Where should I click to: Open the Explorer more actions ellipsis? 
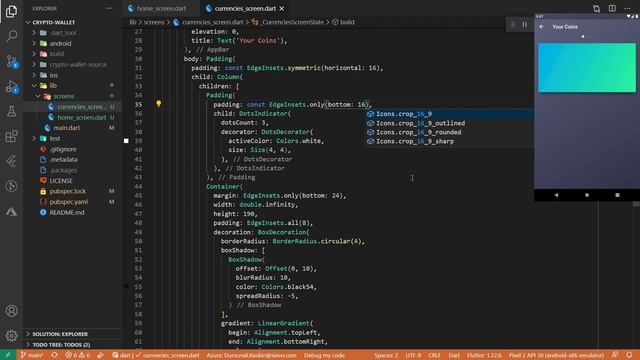click(x=109, y=8)
